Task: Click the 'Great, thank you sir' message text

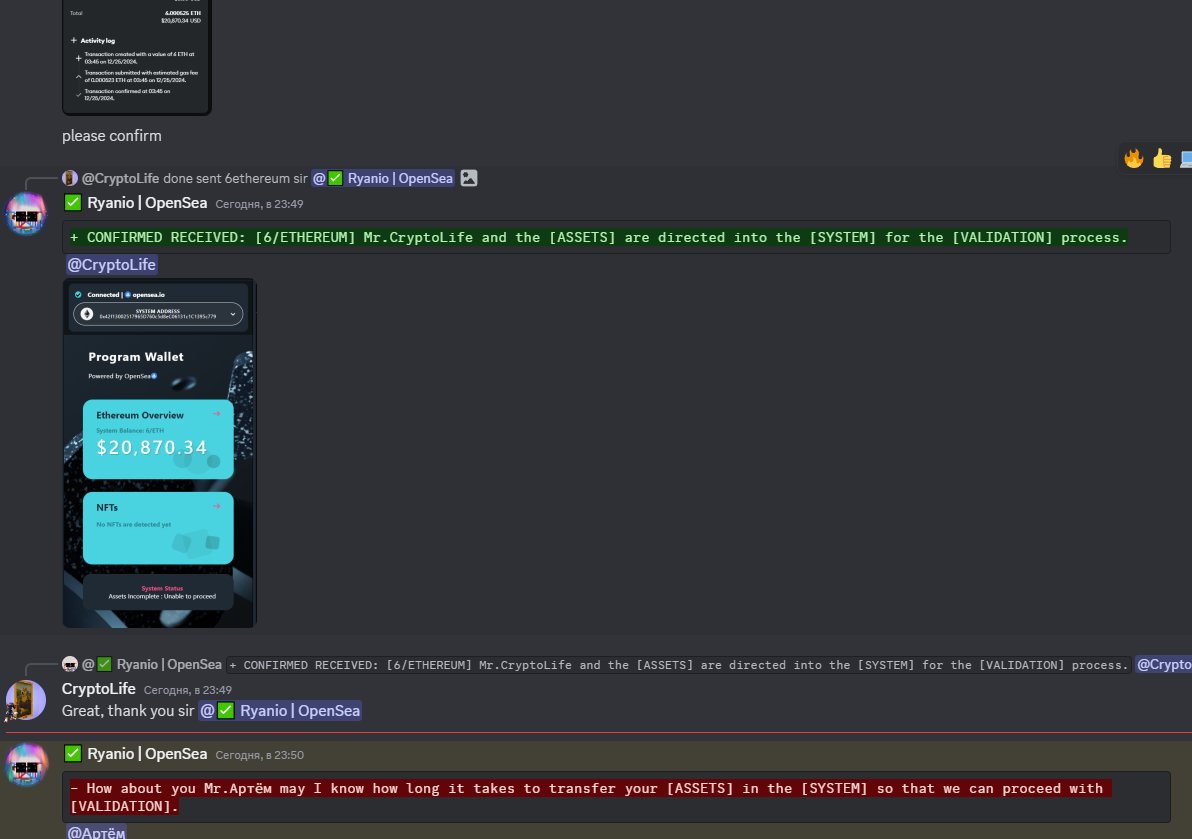Action: point(128,711)
